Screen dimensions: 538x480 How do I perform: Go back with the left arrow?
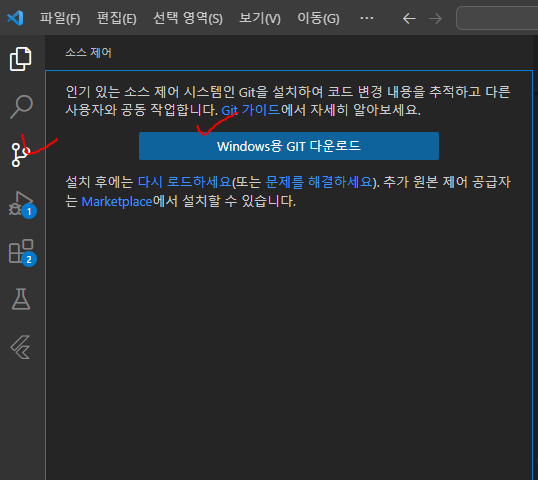tap(409, 18)
